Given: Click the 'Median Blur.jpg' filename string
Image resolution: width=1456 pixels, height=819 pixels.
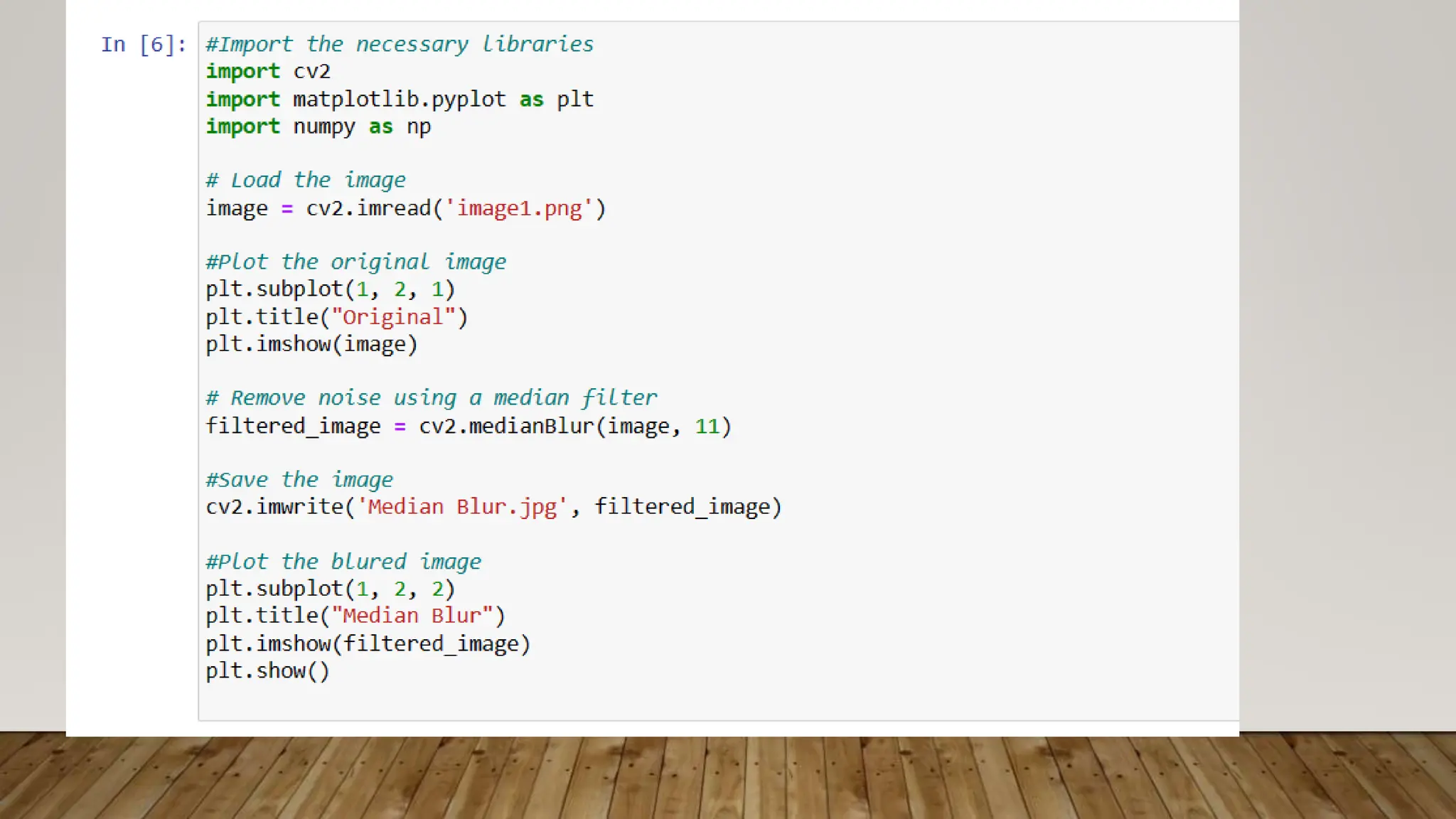Looking at the screenshot, I should (462, 507).
